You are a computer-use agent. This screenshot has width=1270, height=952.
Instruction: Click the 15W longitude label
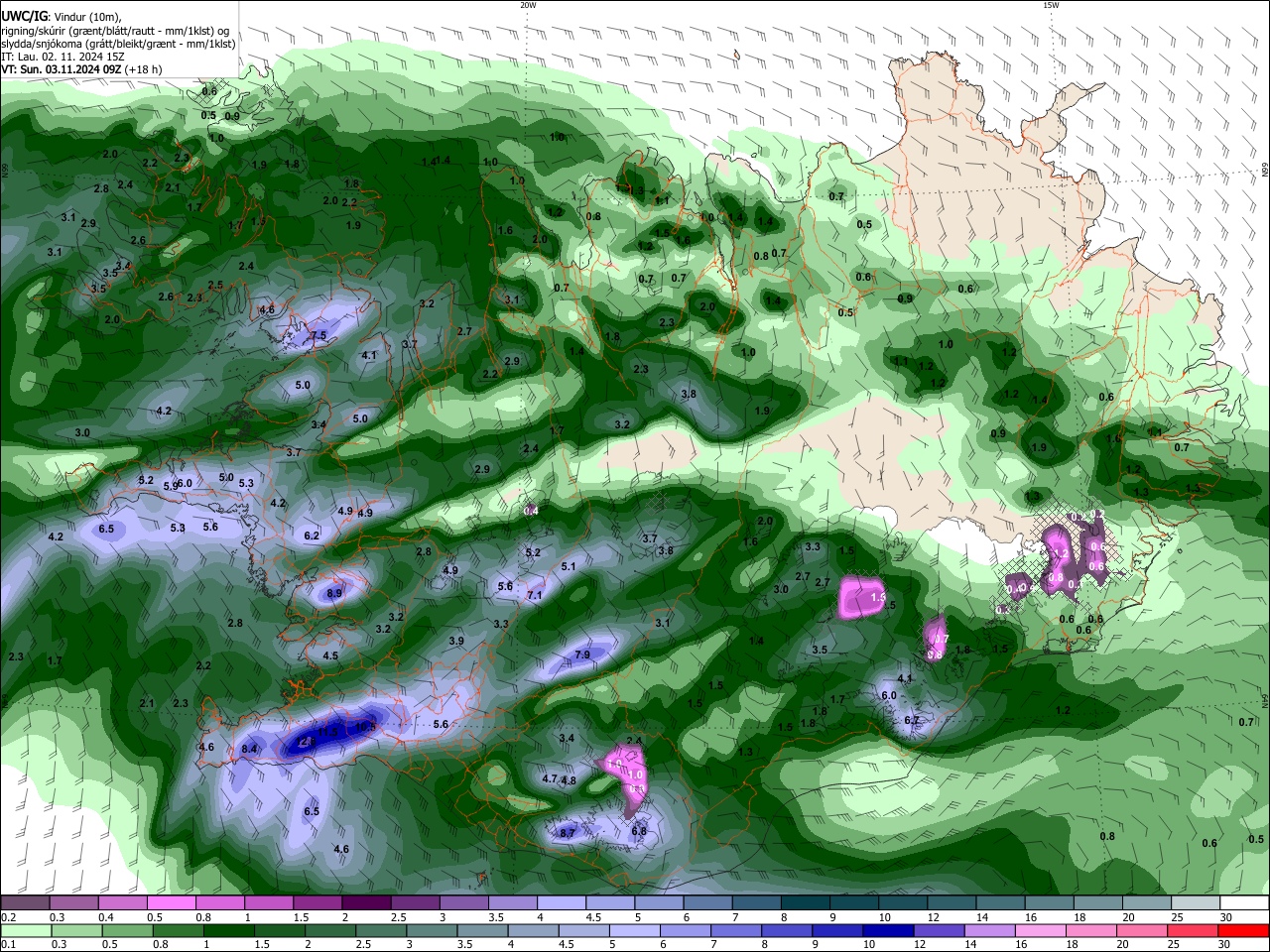(x=1051, y=5)
